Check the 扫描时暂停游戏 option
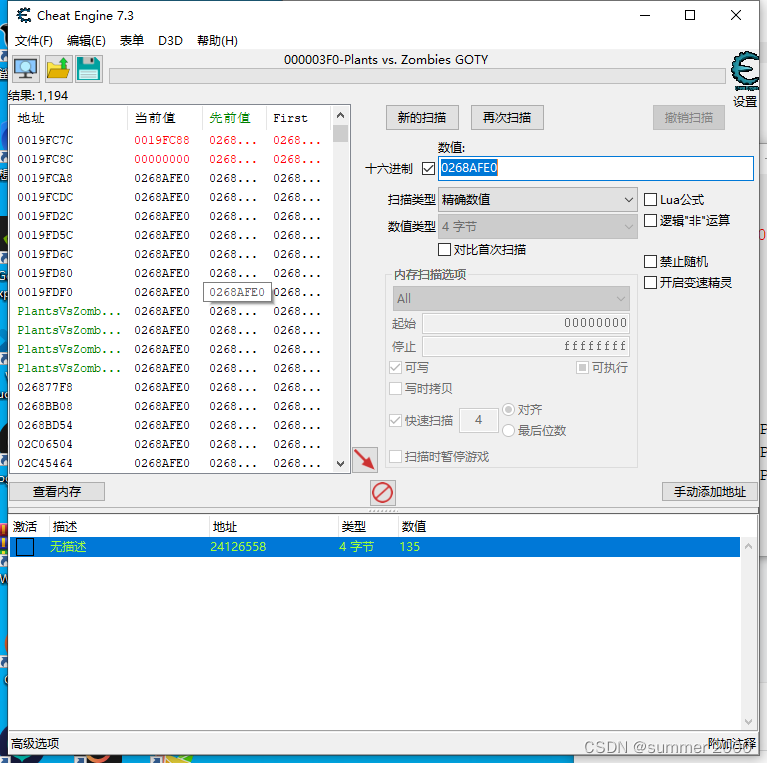This screenshot has width=767, height=763. (x=395, y=456)
